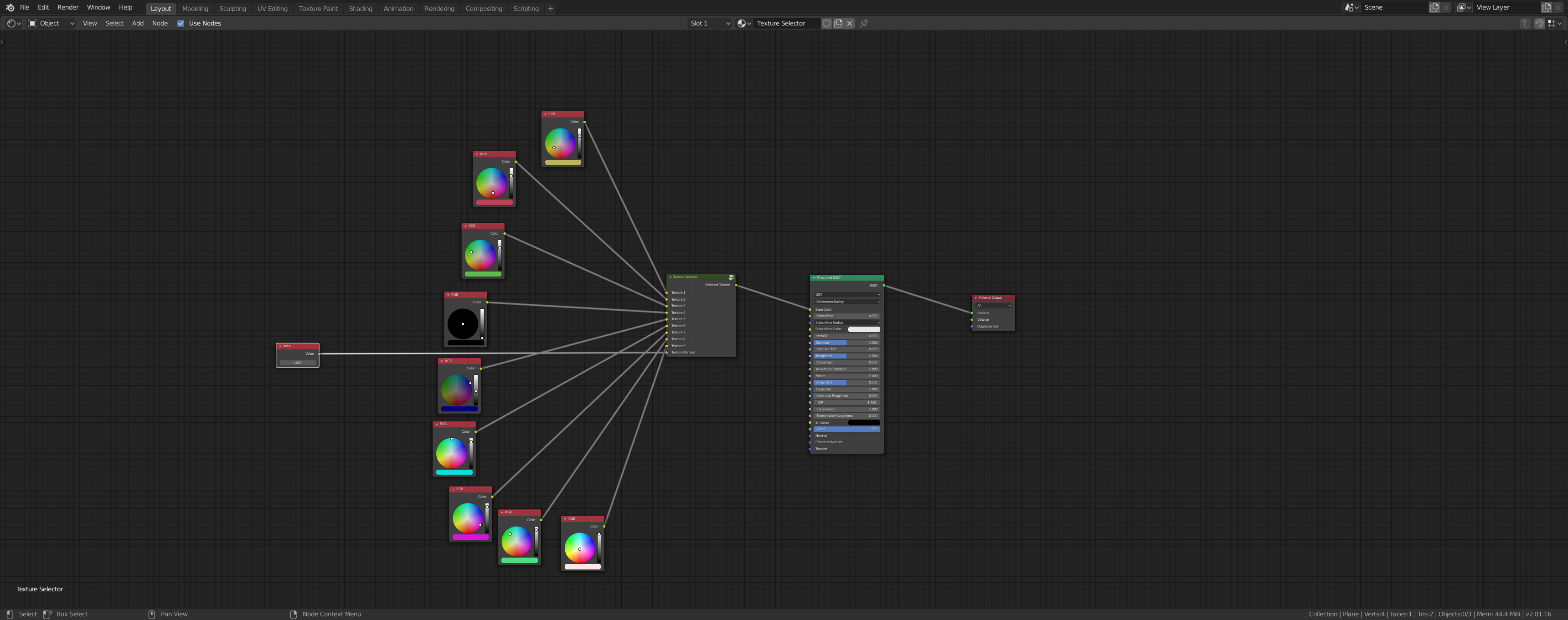Click the fake user shield icon
This screenshot has height=620, width=1568.
coord(826,23)
